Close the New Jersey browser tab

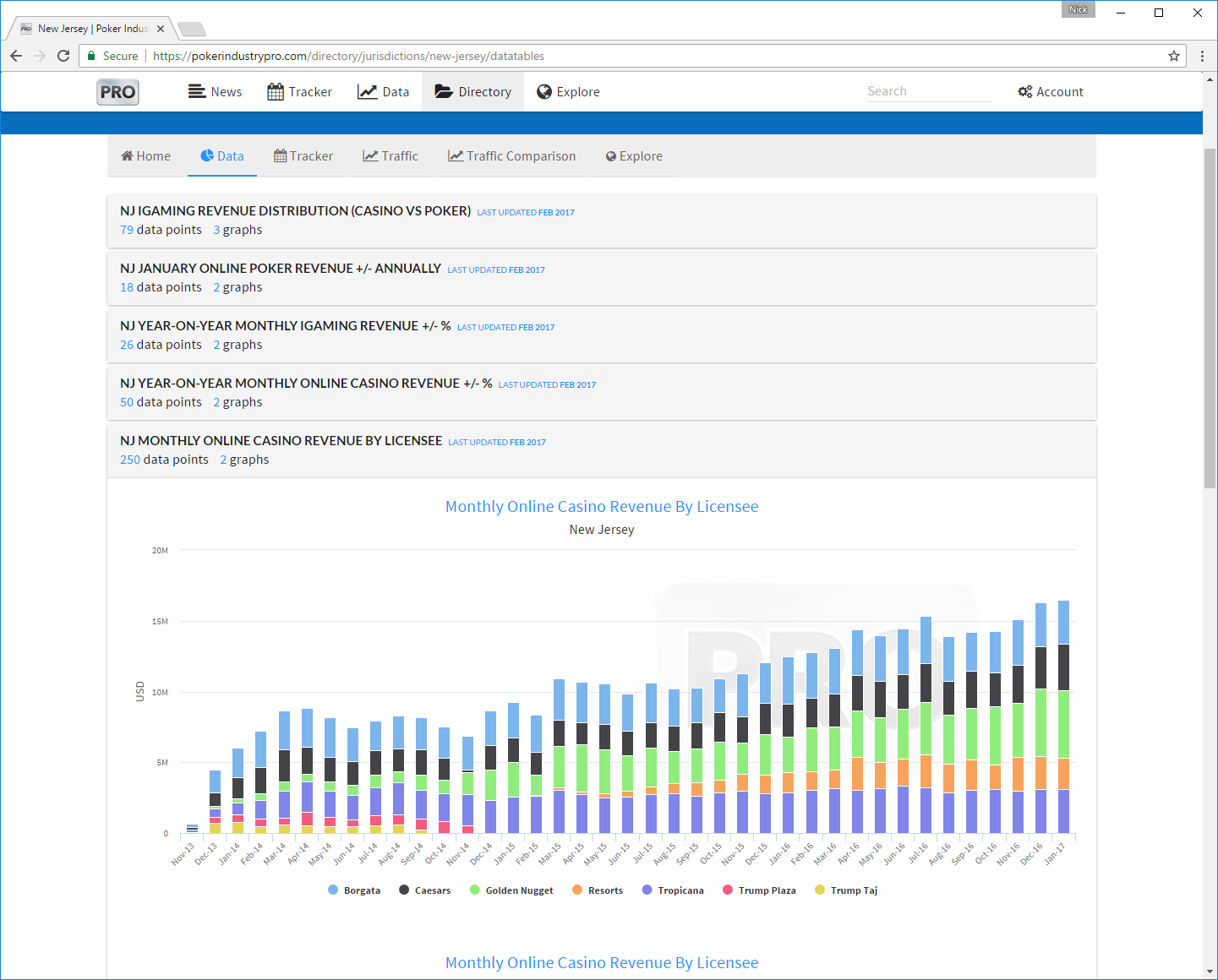tap(161, 29)
